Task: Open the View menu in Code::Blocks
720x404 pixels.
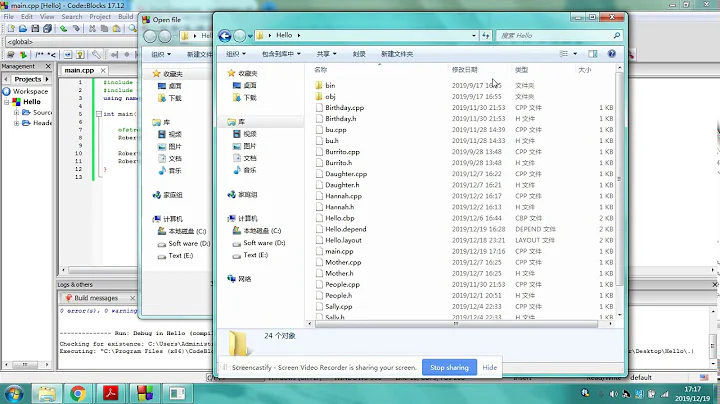Action: [47, 17]
